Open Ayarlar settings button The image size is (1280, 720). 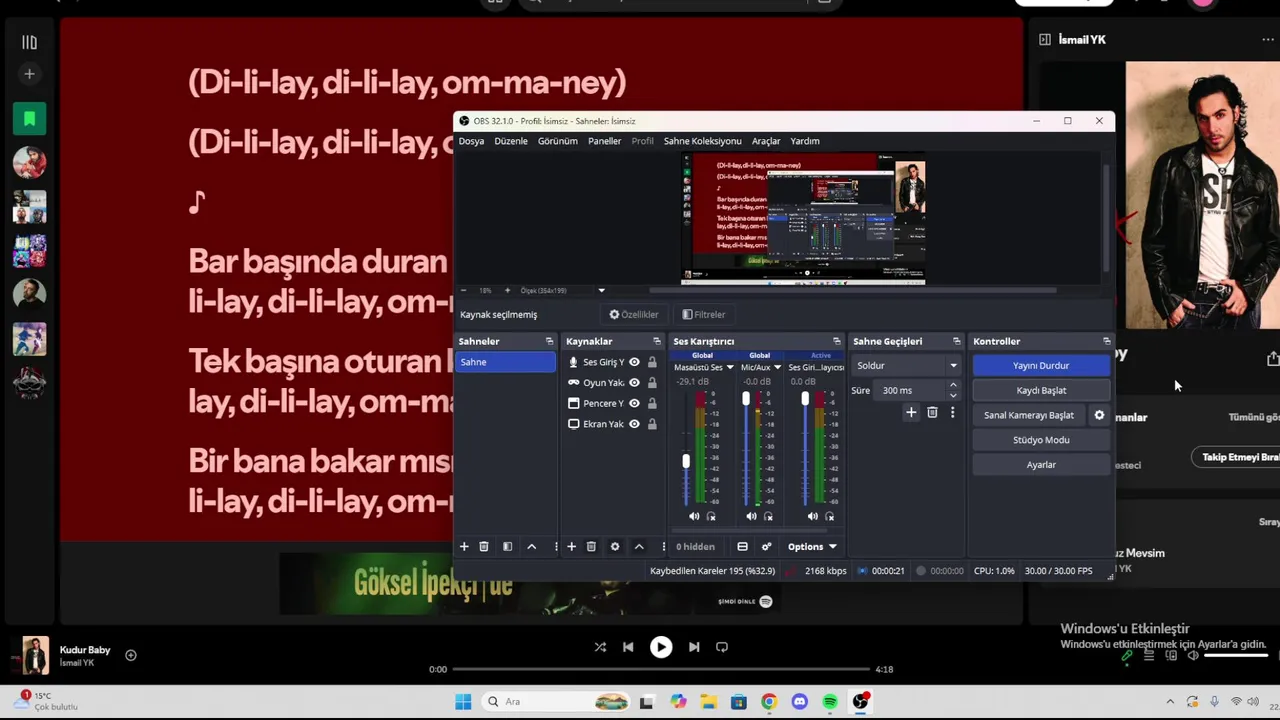(1041, 465)
